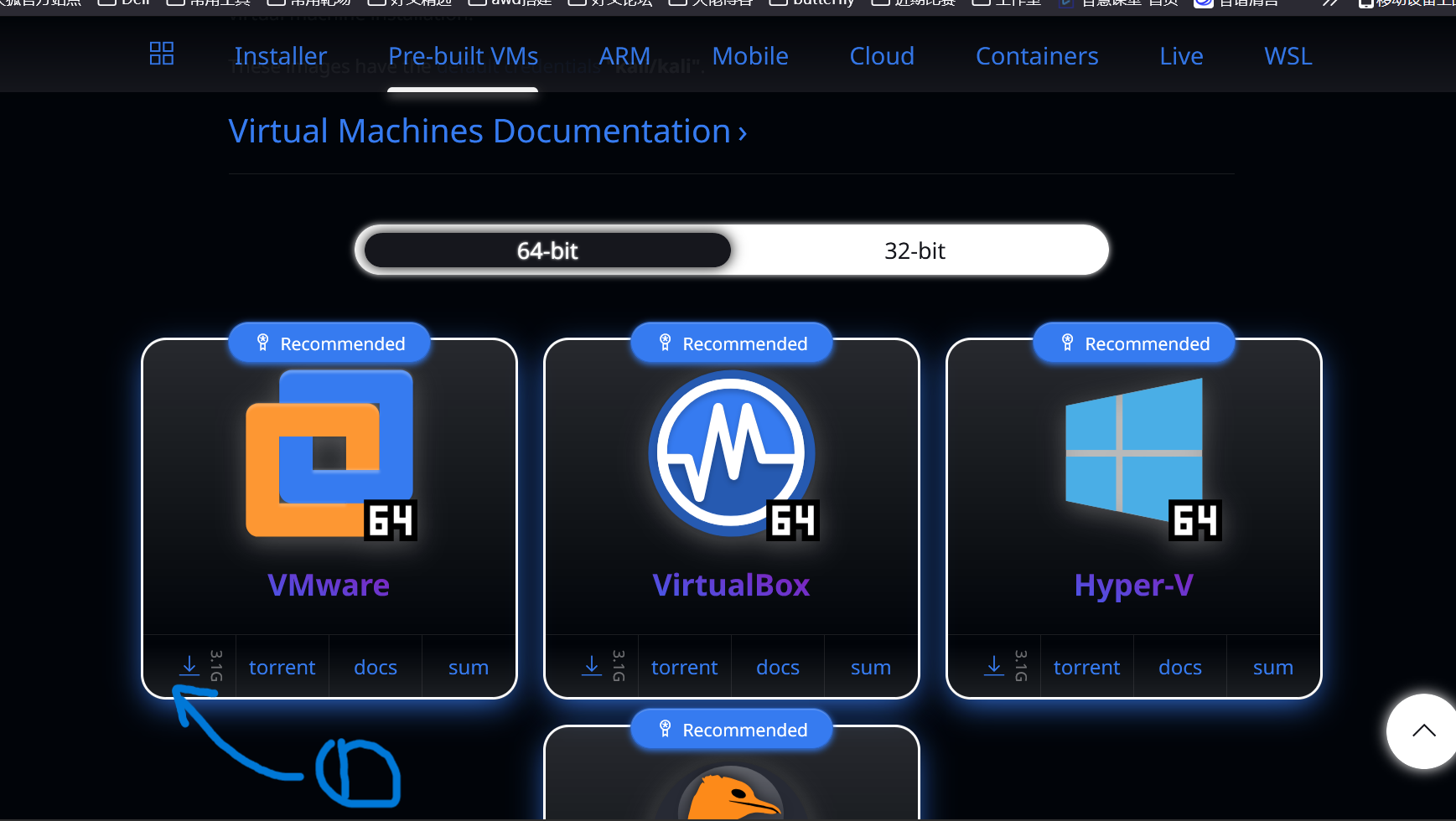
Task: Click Recommended badge on VMware card
Action: point(329,343)
